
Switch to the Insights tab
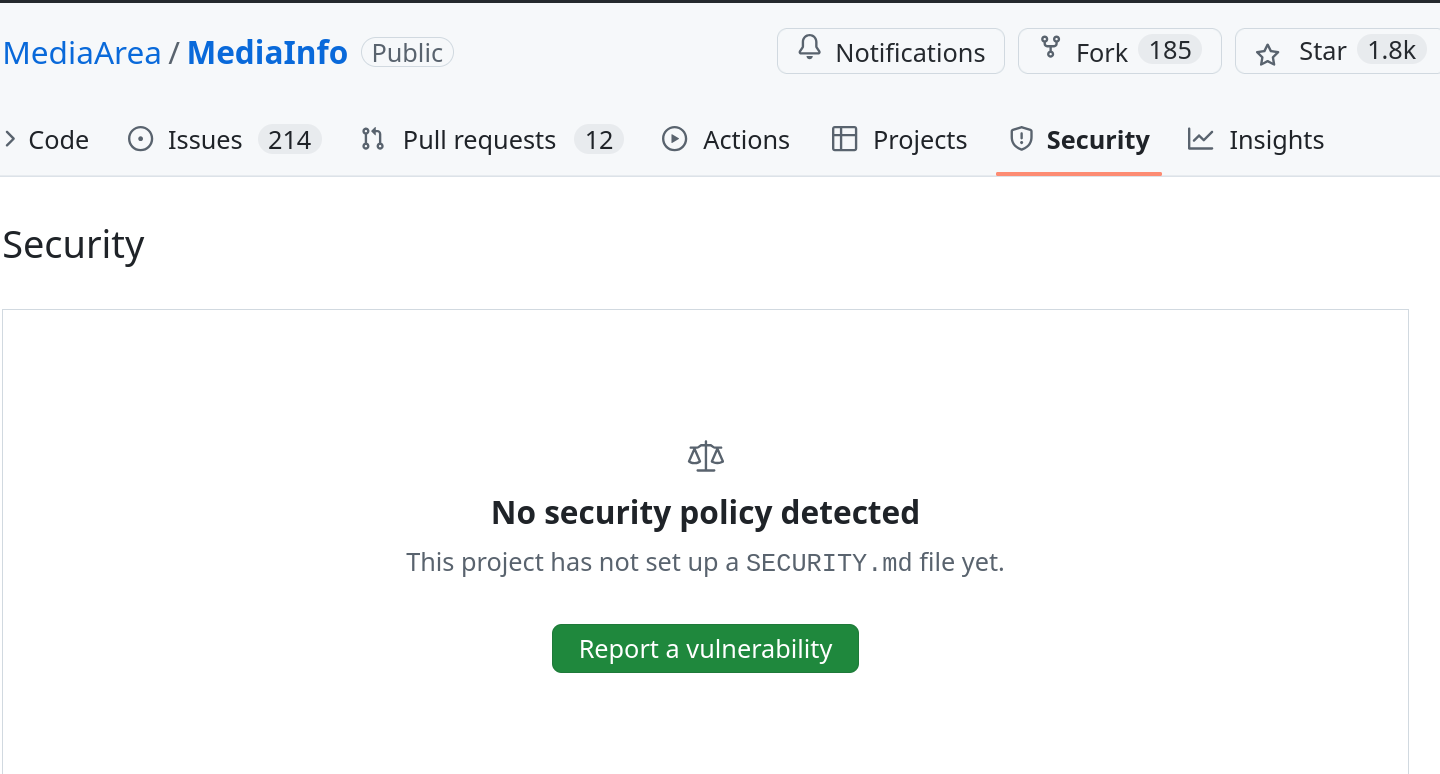[1276, 140]
